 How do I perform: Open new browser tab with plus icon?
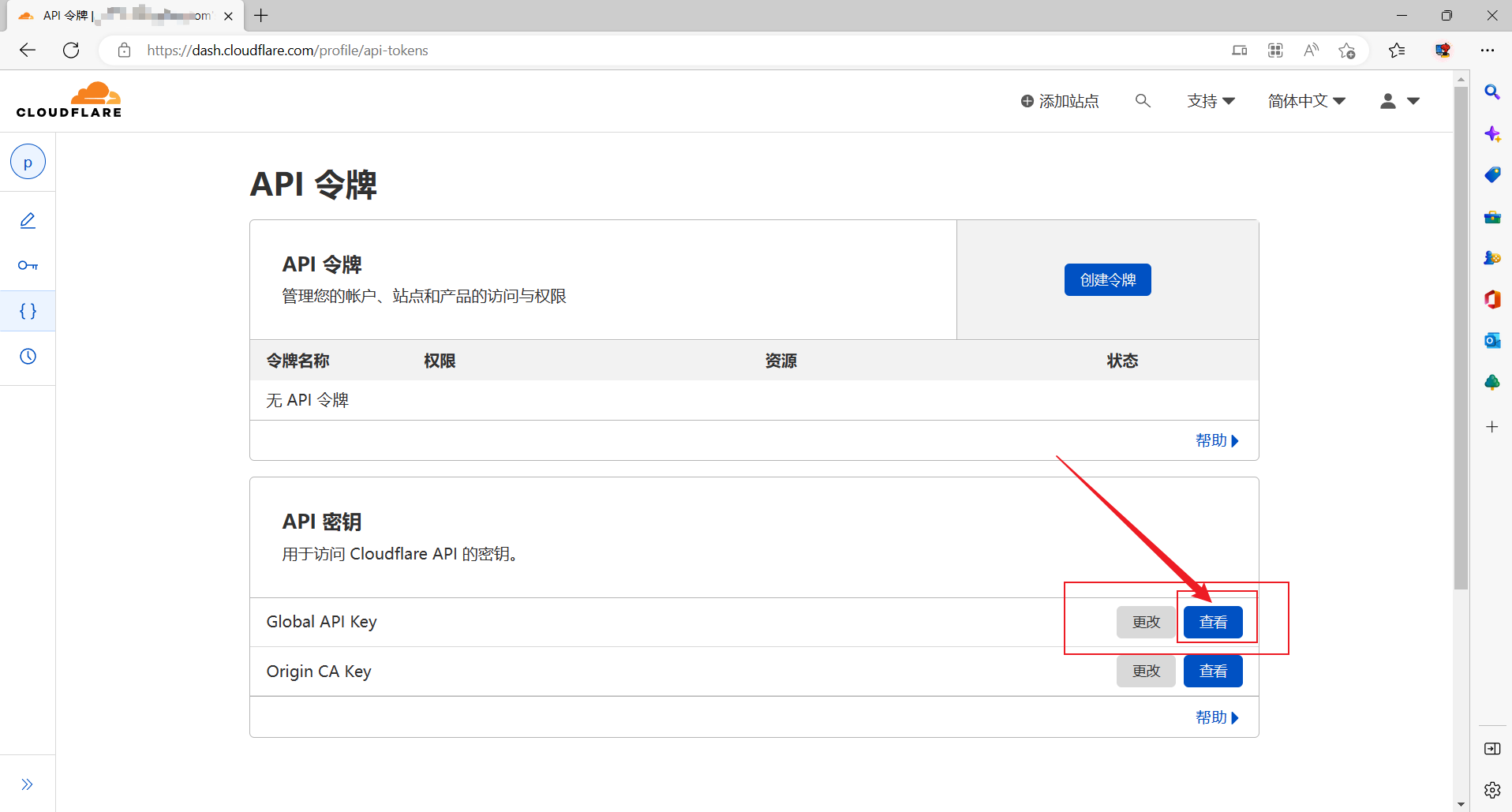click(x=261, y=16)
